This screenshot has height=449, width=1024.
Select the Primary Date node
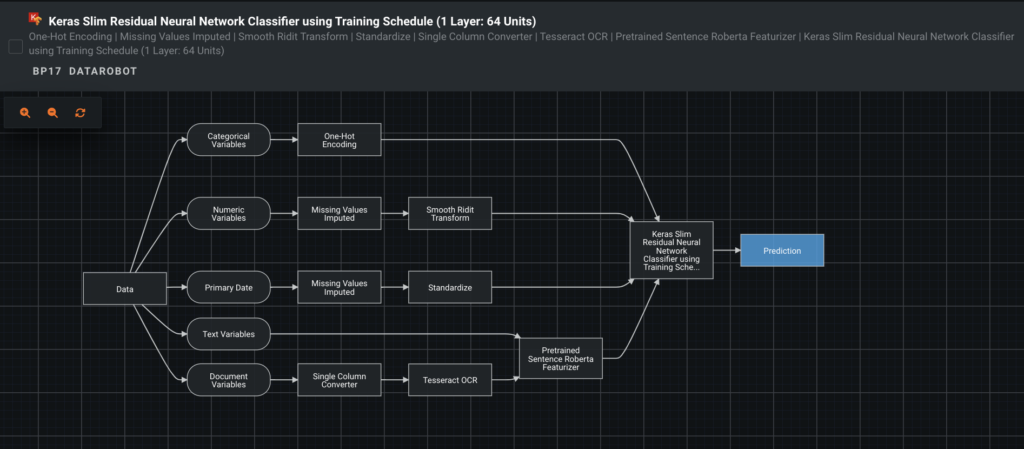[229, 287]
